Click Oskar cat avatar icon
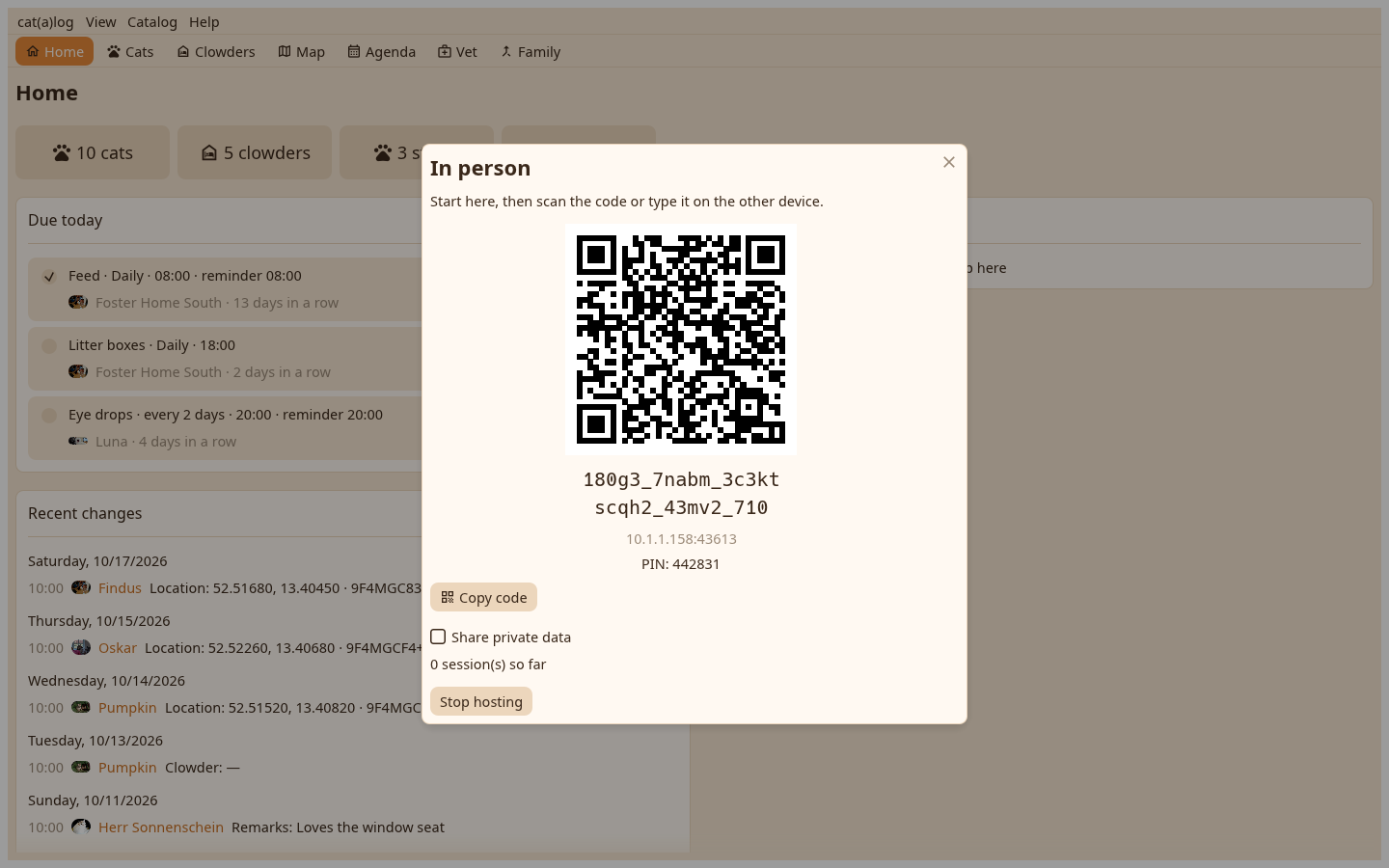The width and height of the screenshot is (1389, 868). pyautogui.click(x=81, y=647)
